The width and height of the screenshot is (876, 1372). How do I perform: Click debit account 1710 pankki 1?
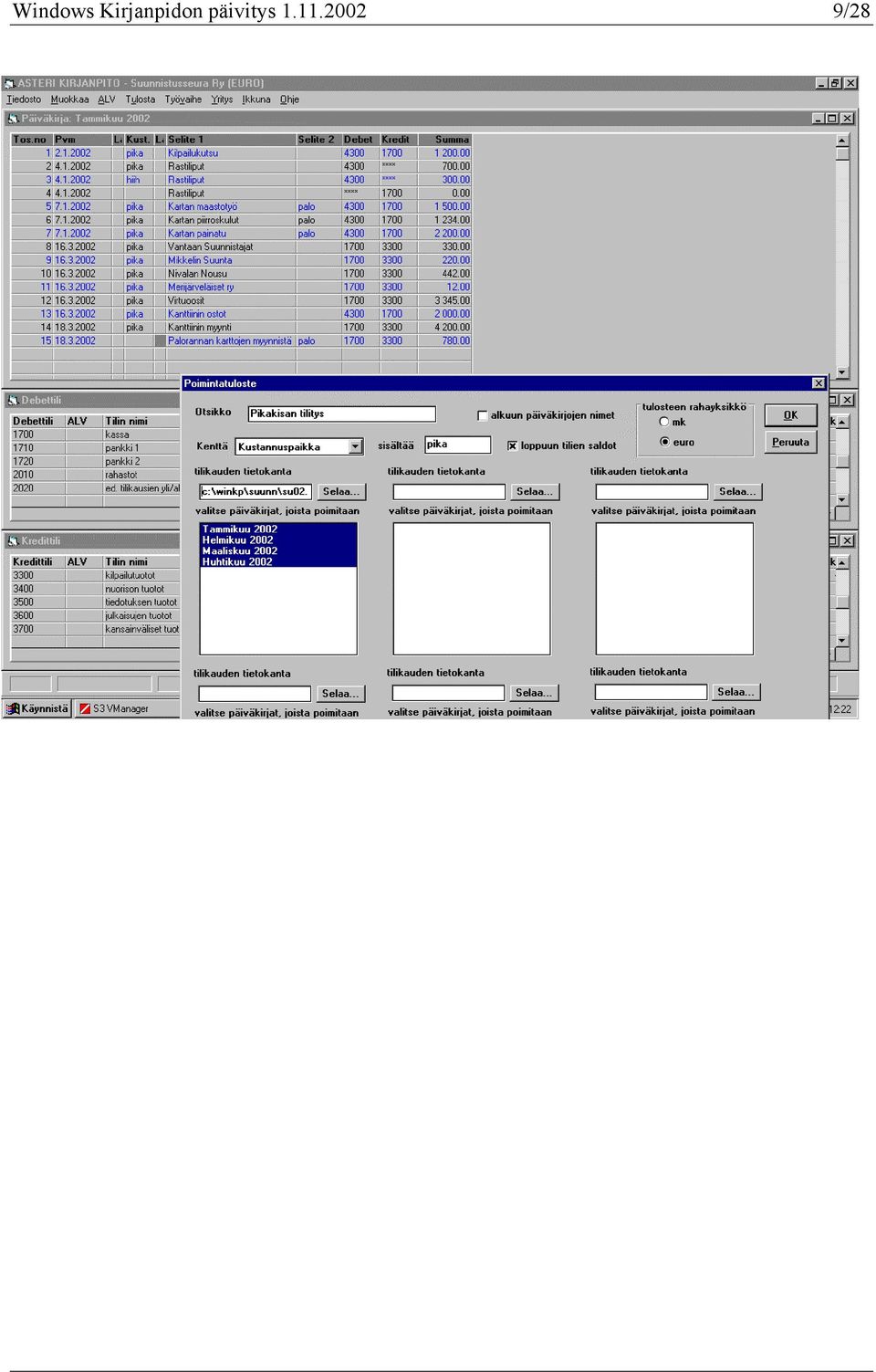click(95, 448)
